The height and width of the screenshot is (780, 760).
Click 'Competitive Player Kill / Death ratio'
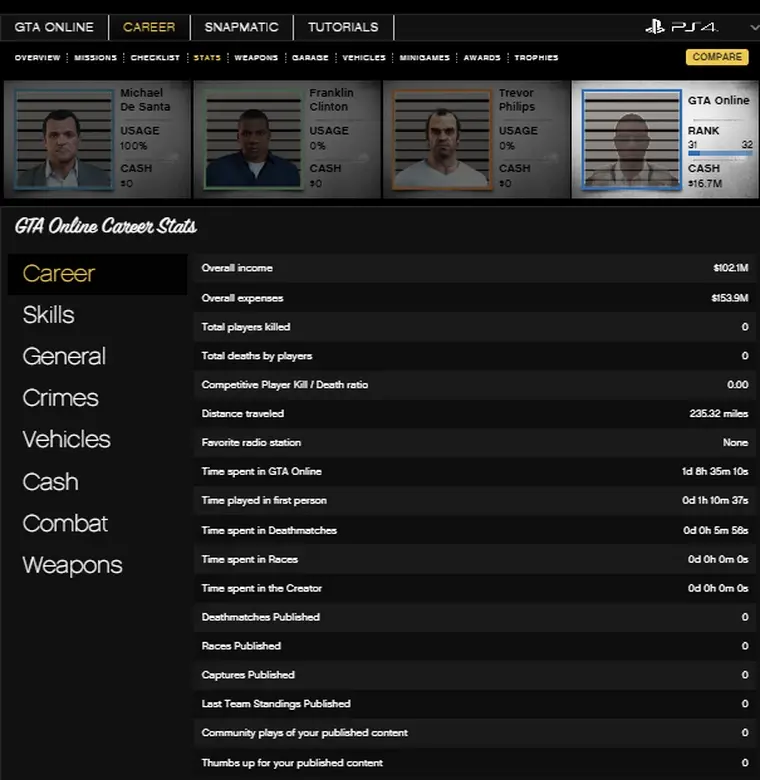tap(285, 385)
